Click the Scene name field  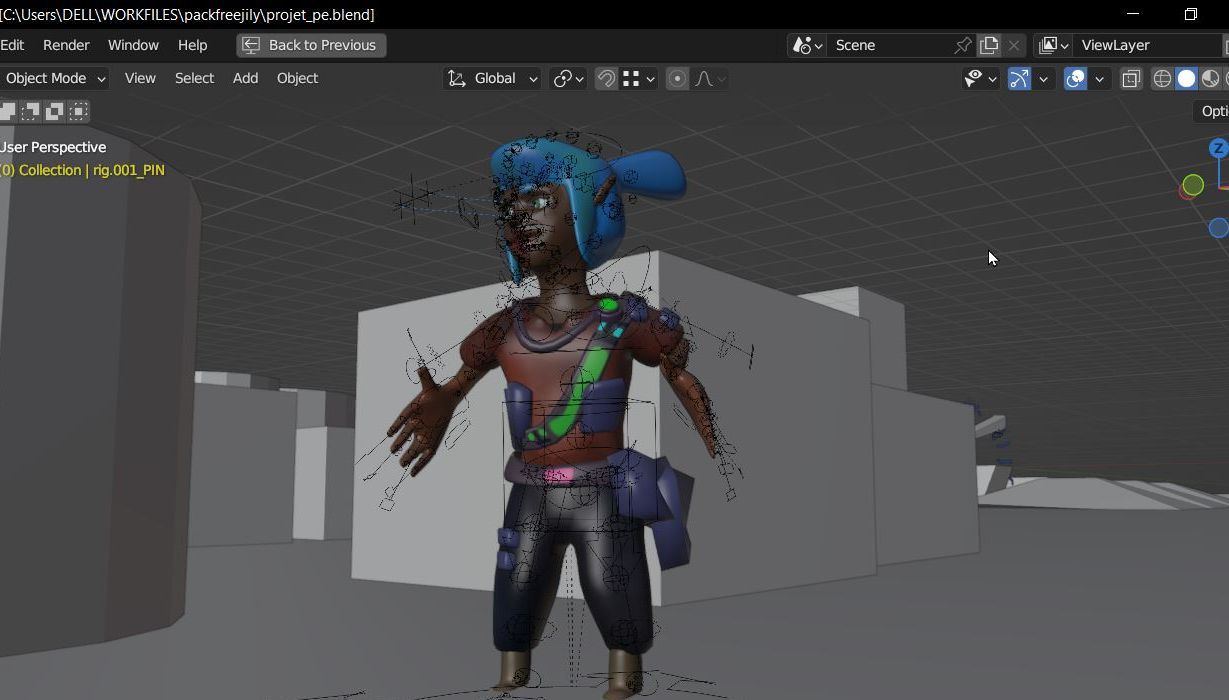[x=890, y=45]
